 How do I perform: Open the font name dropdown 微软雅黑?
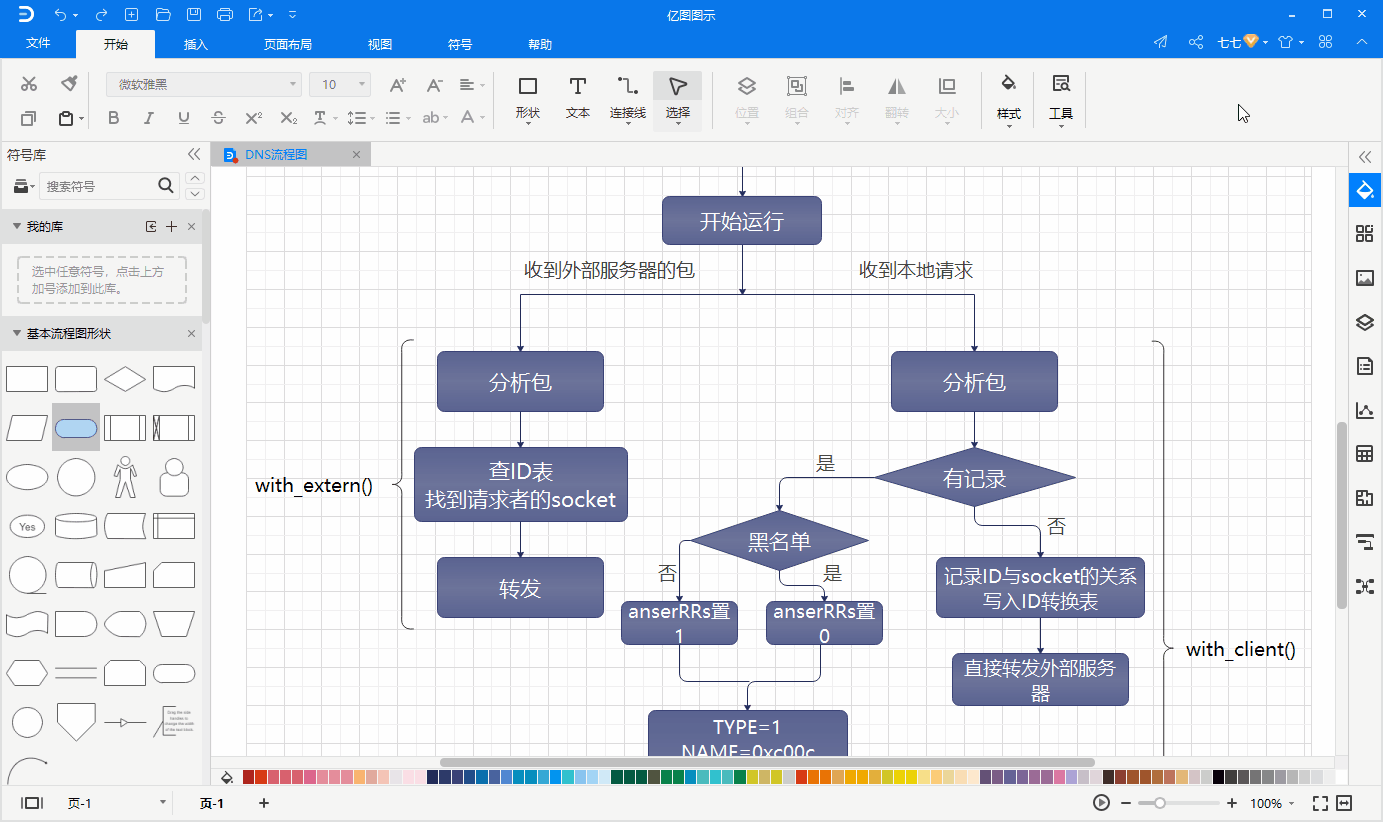pos(204,85)
